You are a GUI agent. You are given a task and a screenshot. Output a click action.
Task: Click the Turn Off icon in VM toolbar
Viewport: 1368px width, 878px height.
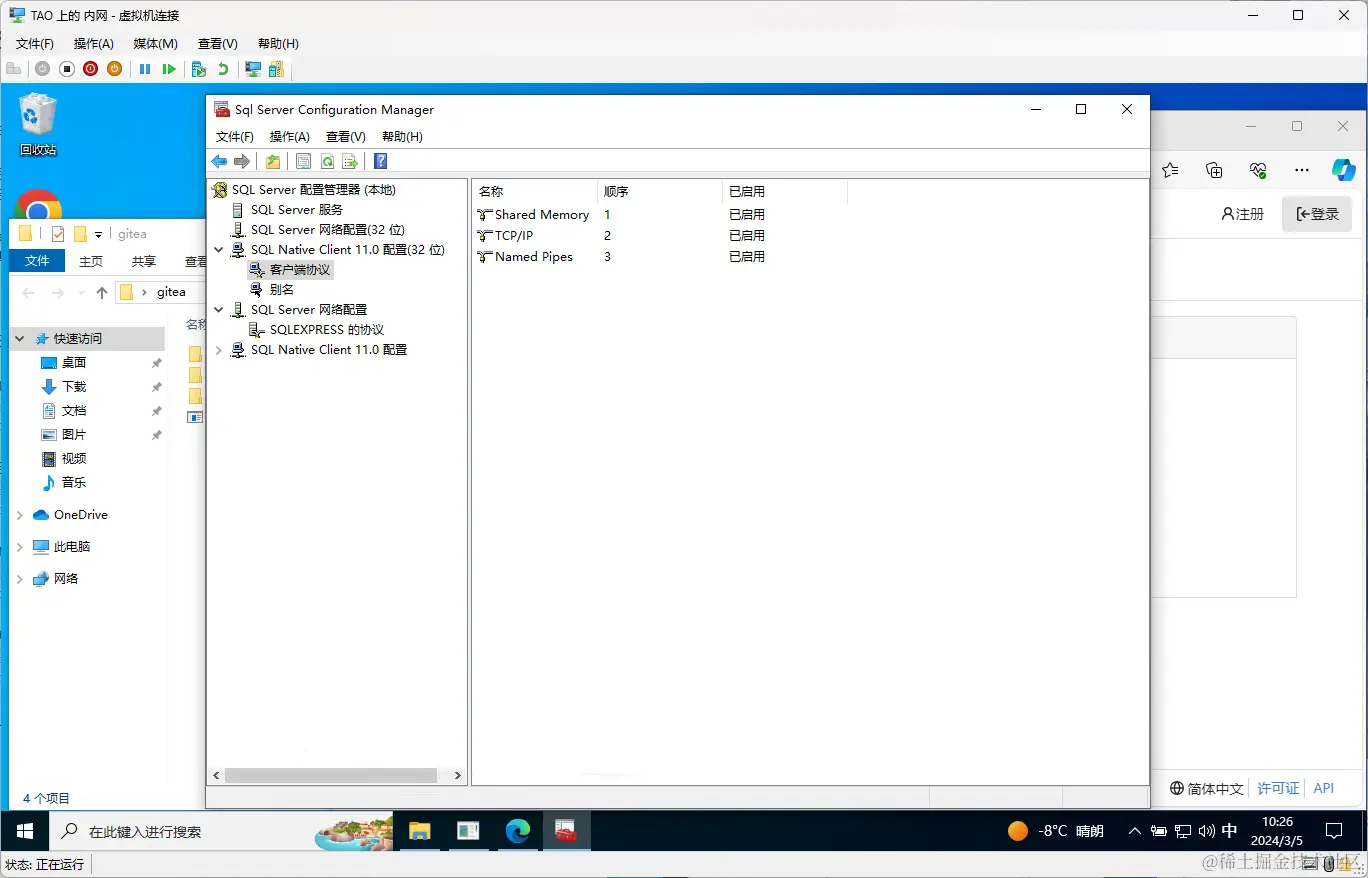(x=67, y=69)
